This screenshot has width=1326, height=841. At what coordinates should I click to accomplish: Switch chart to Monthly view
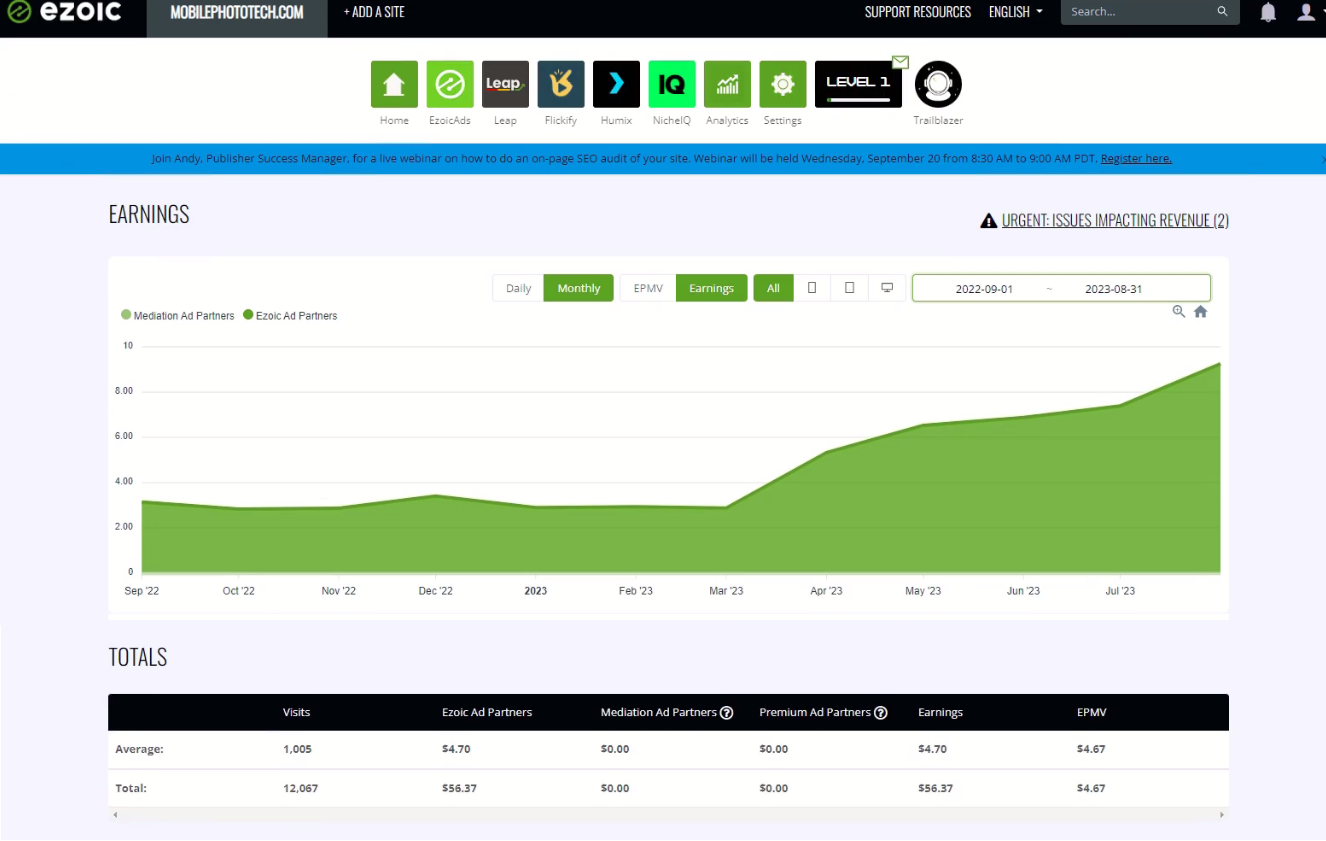579,288
